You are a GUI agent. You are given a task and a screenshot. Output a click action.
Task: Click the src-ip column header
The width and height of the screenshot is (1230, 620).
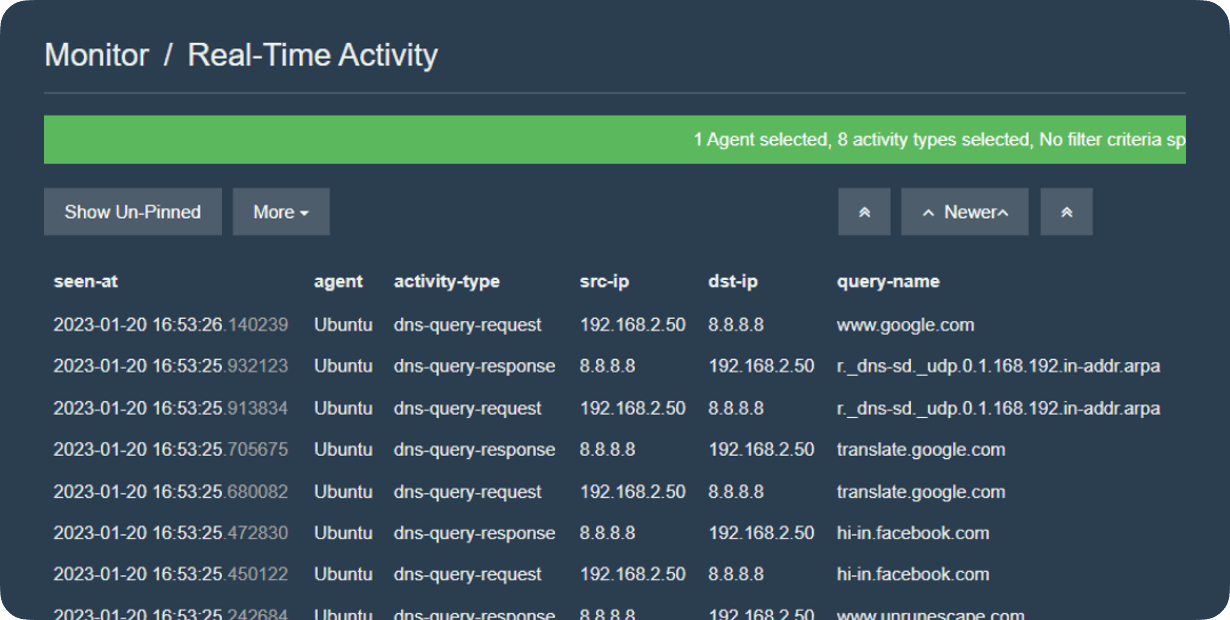point(605,282)
